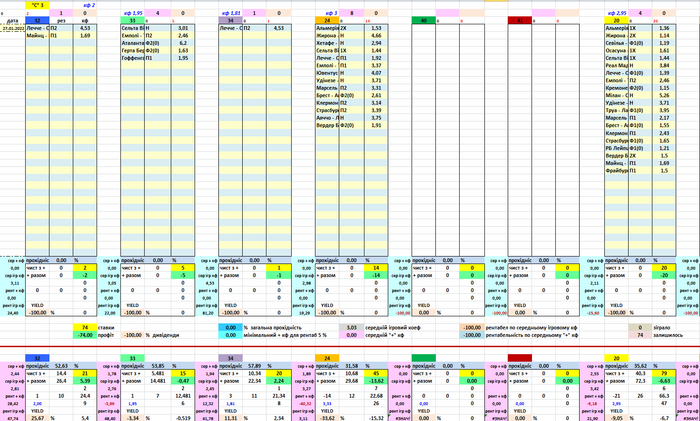Select the "рез" column header
700x421 pixels.
[x=61, y=21]
